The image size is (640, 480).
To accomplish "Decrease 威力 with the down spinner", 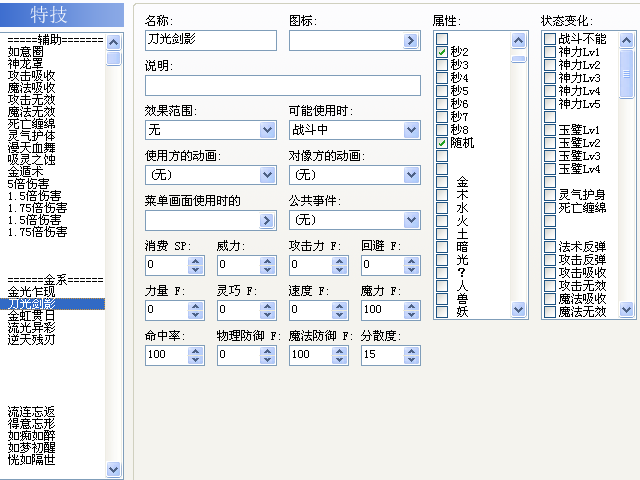I will (267, 269).
